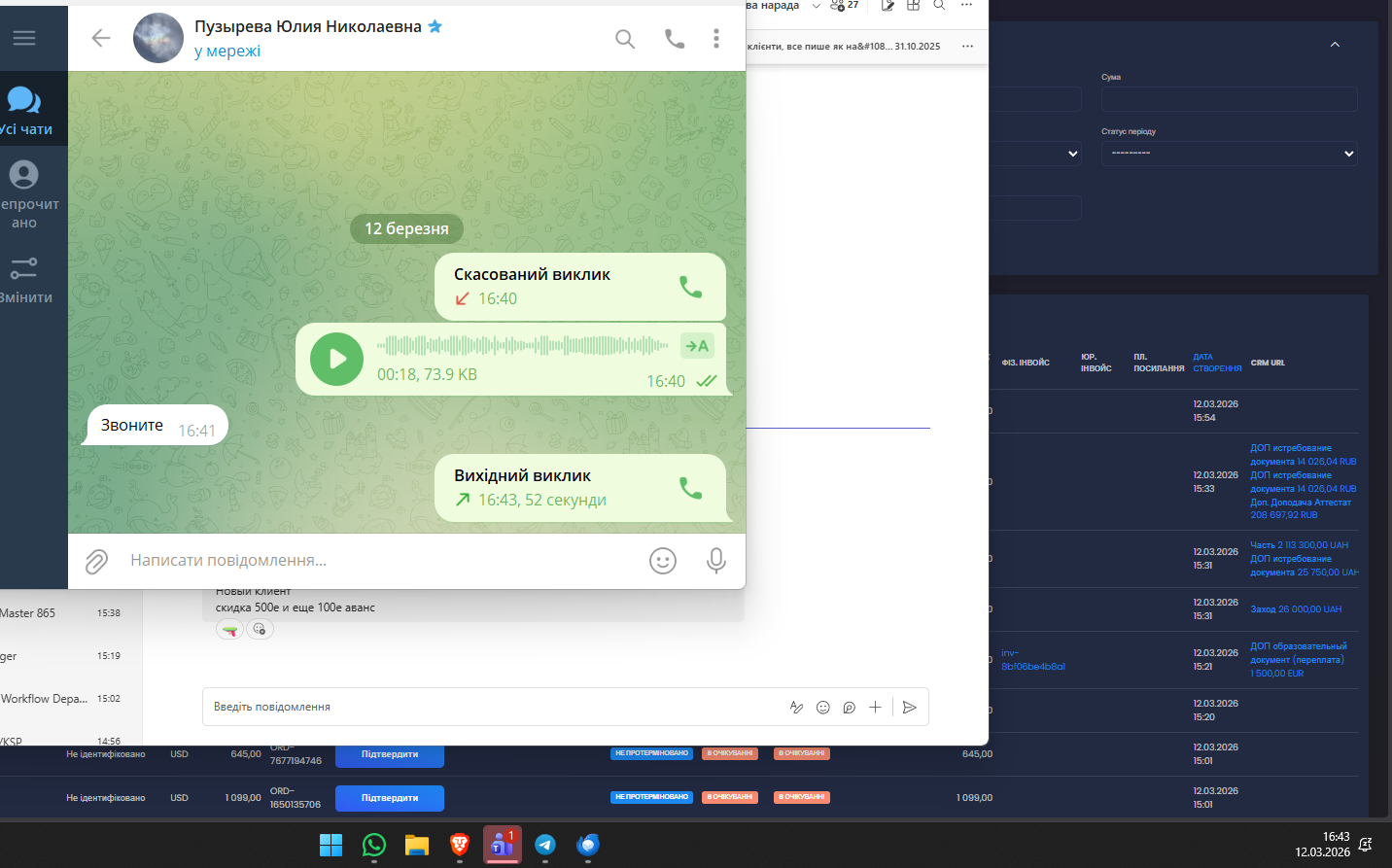The image size is (1392, 868).
Task: Open the Telegram hamburger menu
Action: [x=24, y=38]
